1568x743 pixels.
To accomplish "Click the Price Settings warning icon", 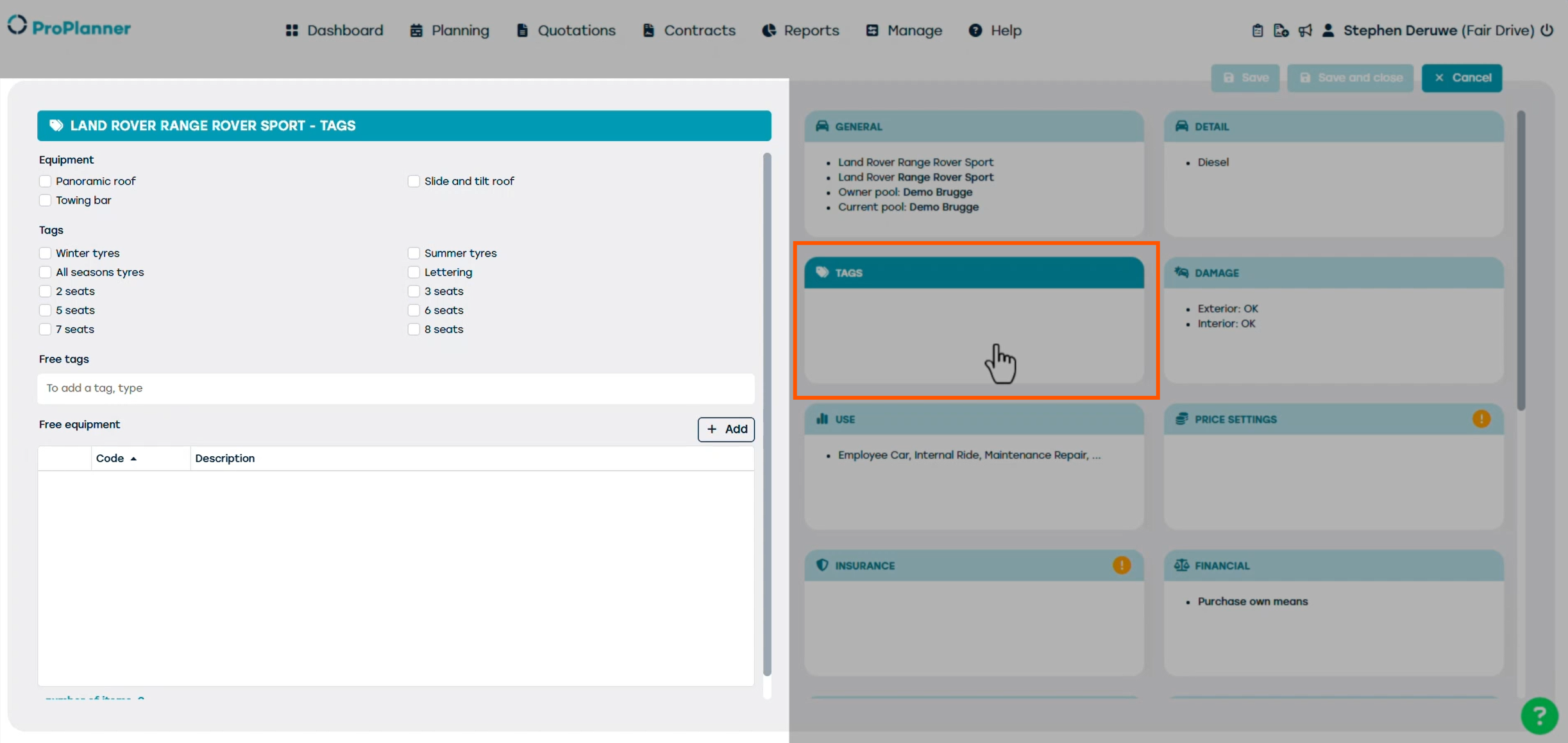I will click(1481, 419).
